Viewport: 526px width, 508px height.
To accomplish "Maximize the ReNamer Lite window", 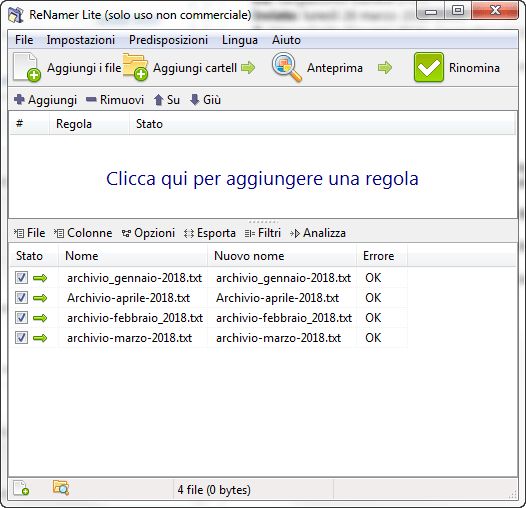I will click(458, 11).
